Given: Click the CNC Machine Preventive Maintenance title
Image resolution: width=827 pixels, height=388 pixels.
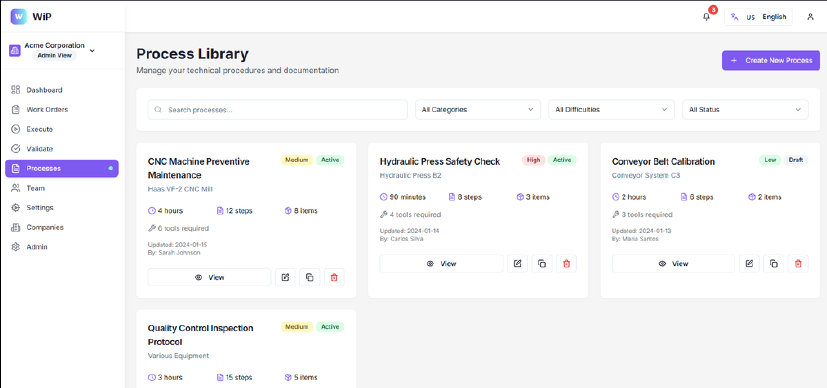Looking at the screenshot, I should (198, 168).
